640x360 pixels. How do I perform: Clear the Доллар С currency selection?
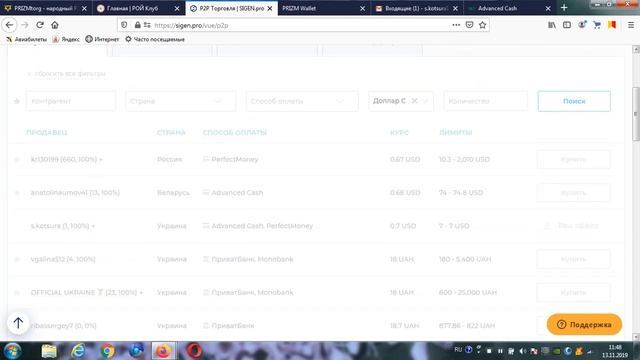[414, 101]
